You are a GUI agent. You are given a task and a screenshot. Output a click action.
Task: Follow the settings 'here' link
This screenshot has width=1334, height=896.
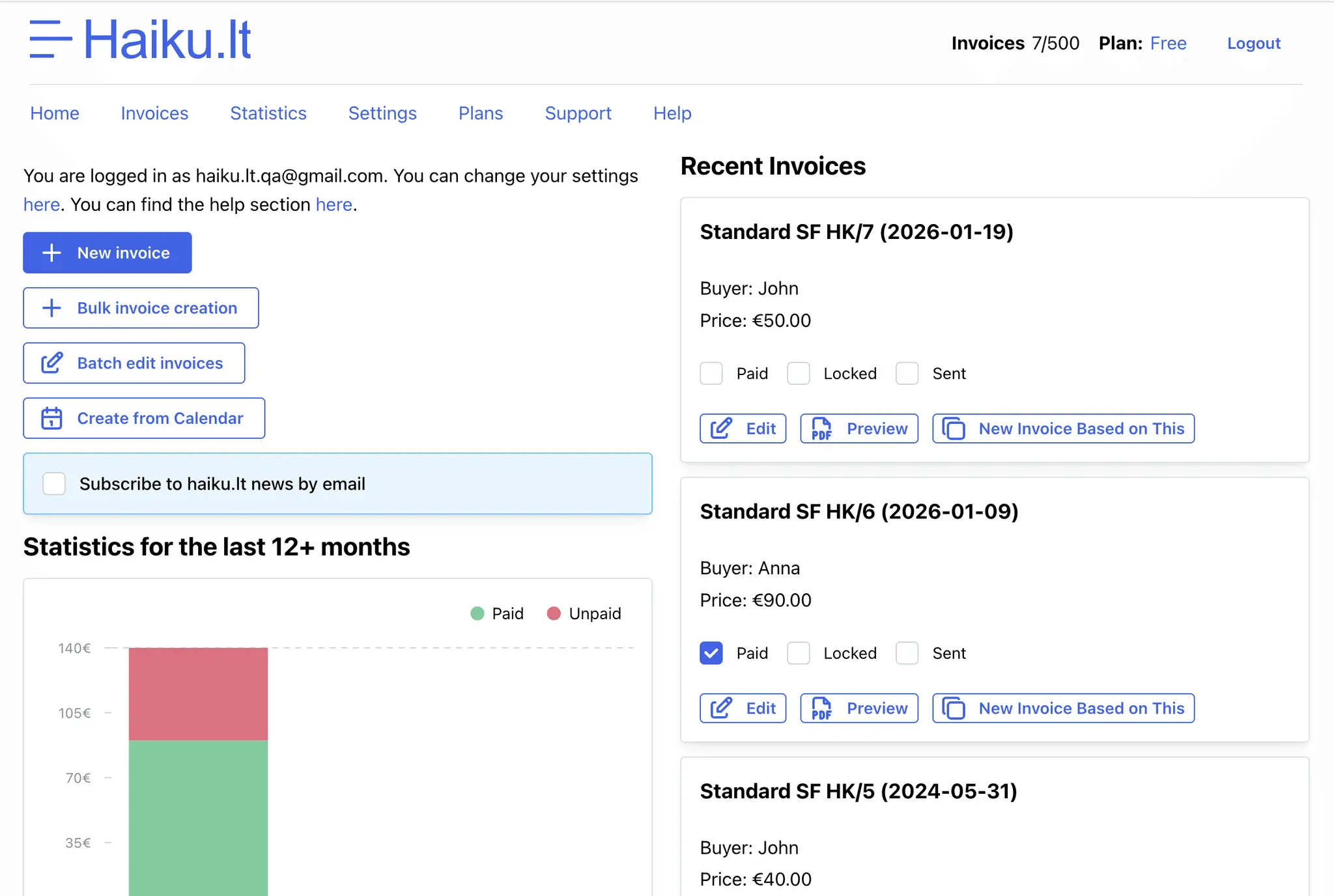(x=42, y=204)
